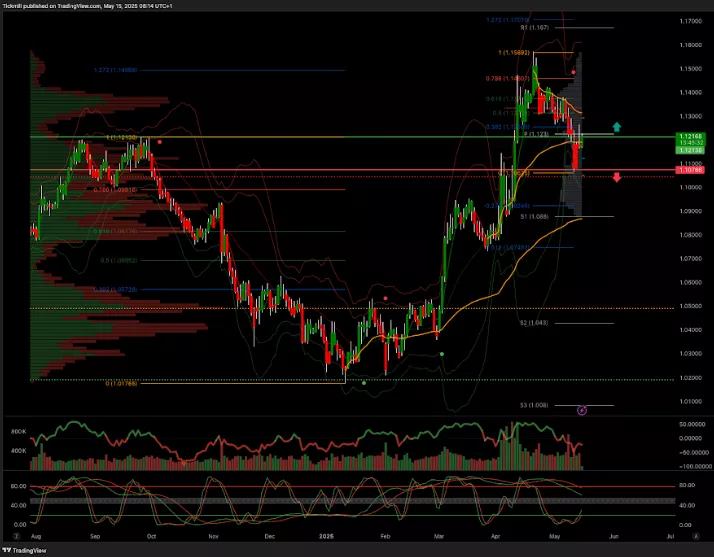
Task: Click the red dot above the April high
Action: click(573, 72)
